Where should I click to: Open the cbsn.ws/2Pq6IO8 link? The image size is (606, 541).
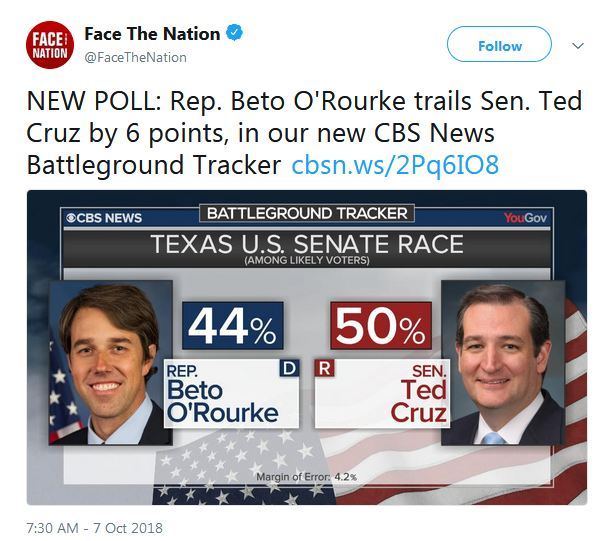click(x=394, y=165)
